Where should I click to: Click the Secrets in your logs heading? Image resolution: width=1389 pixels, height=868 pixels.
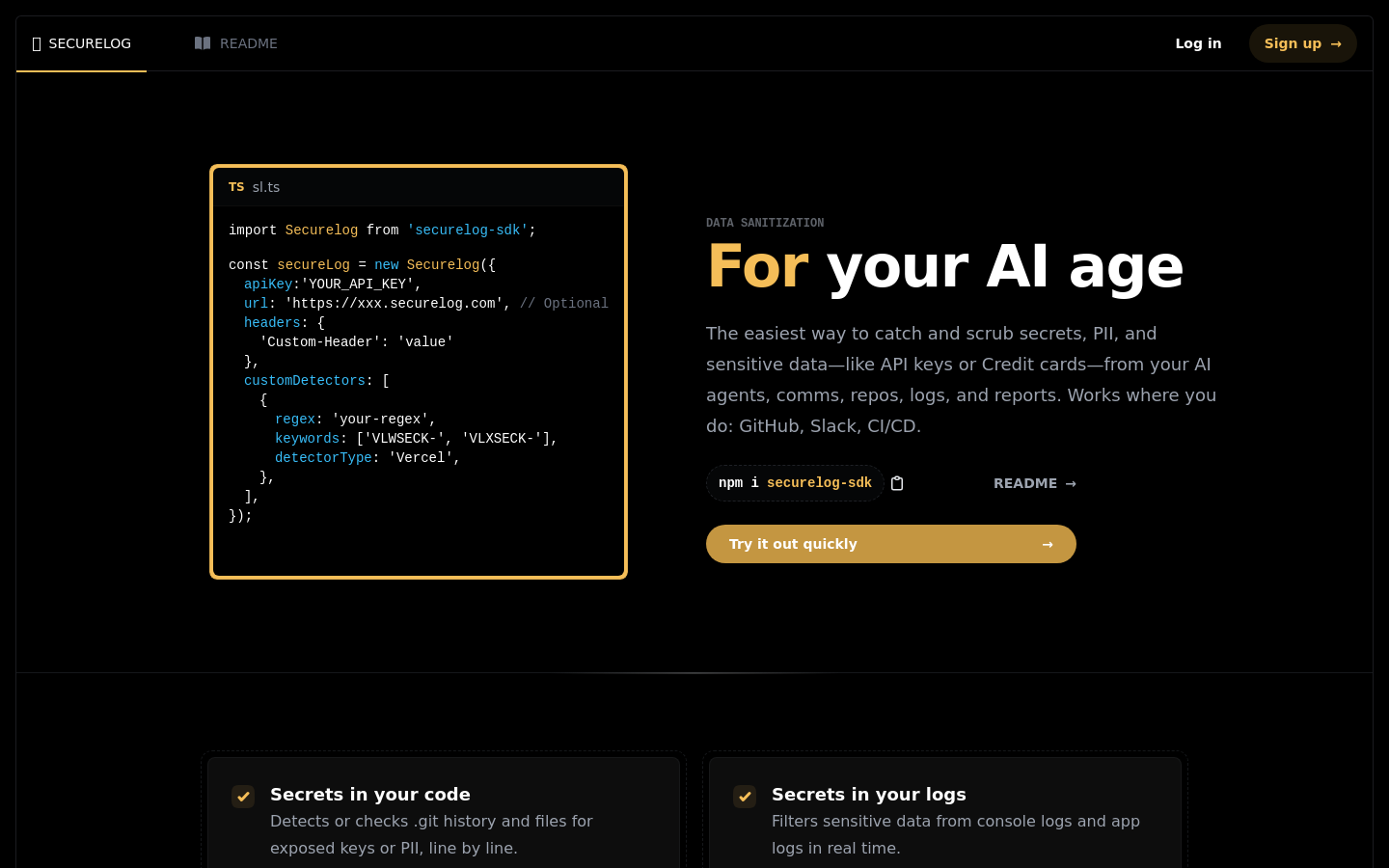tap(869, 795)
